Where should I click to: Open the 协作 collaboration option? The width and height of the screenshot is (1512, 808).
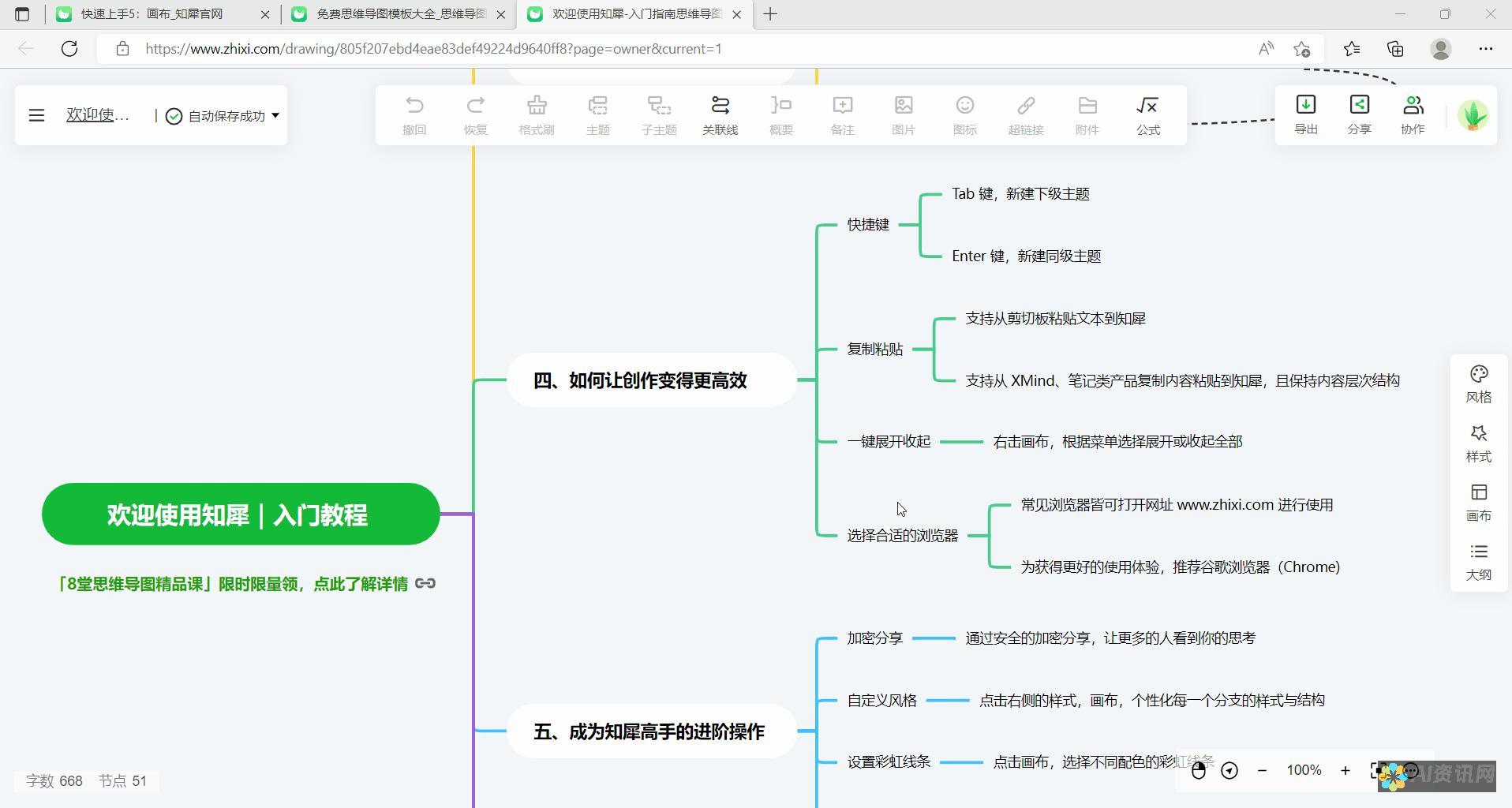[x=1413, y=114]
